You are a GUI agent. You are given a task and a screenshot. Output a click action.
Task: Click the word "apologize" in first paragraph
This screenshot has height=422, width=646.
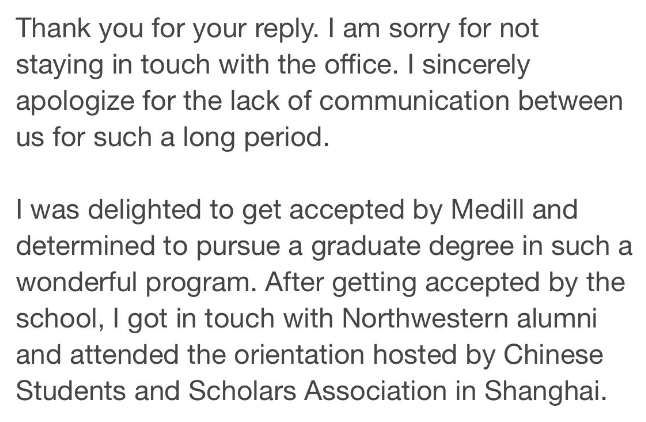(75, 102)
